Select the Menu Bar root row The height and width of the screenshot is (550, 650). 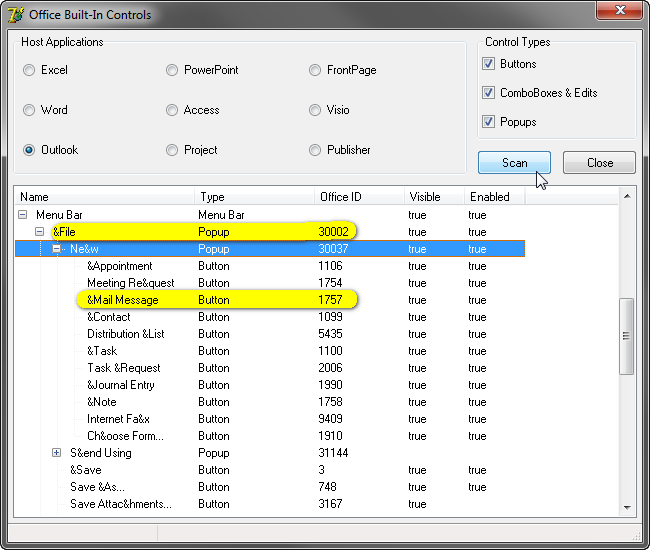click(x=270, y=215)
